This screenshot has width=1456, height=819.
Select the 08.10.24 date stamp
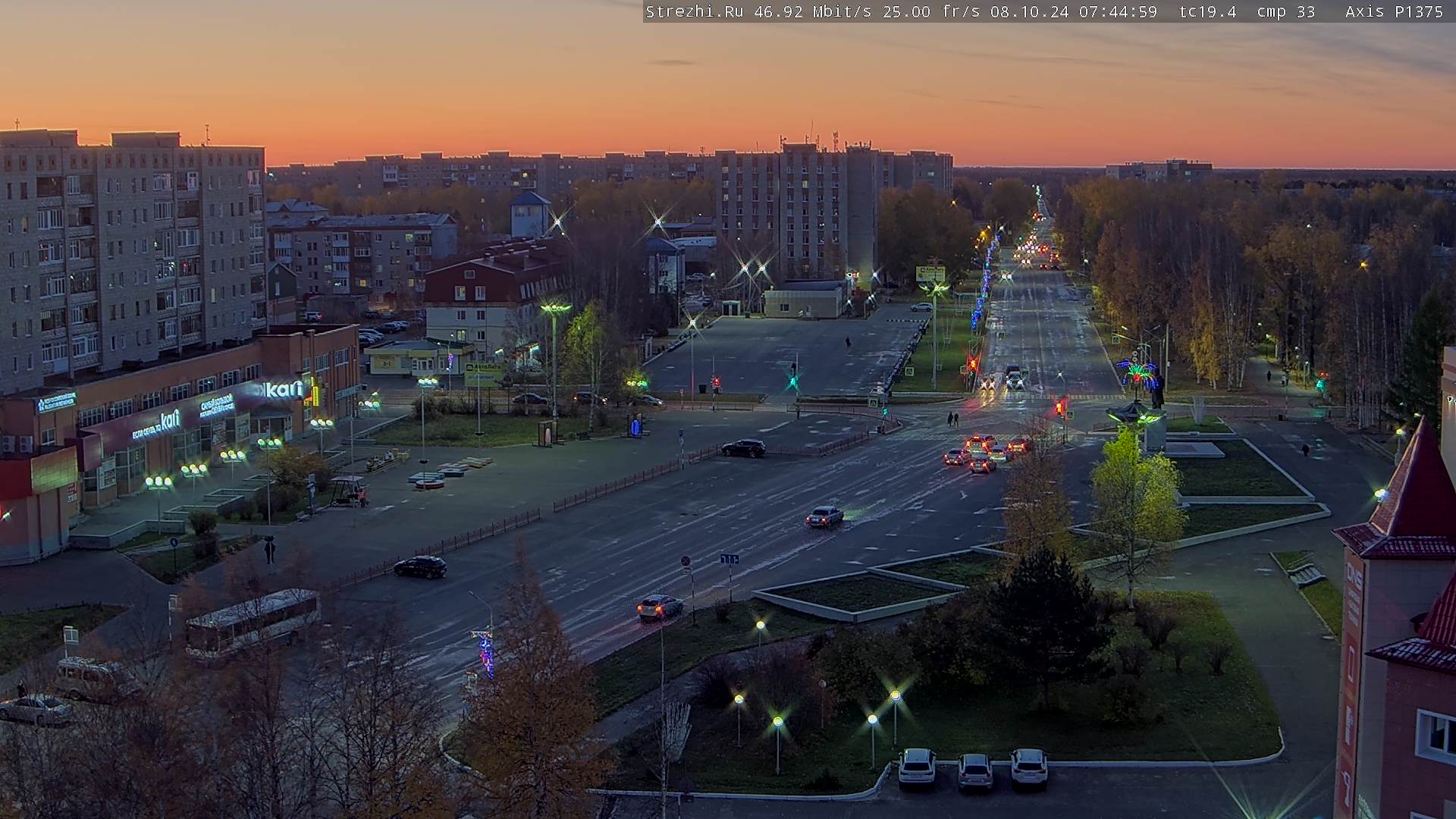pyautogui.click(x=1030, y=11)
